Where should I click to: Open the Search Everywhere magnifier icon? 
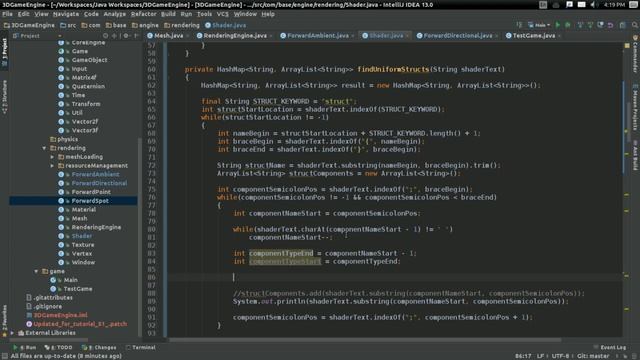(x=635, y=25)
